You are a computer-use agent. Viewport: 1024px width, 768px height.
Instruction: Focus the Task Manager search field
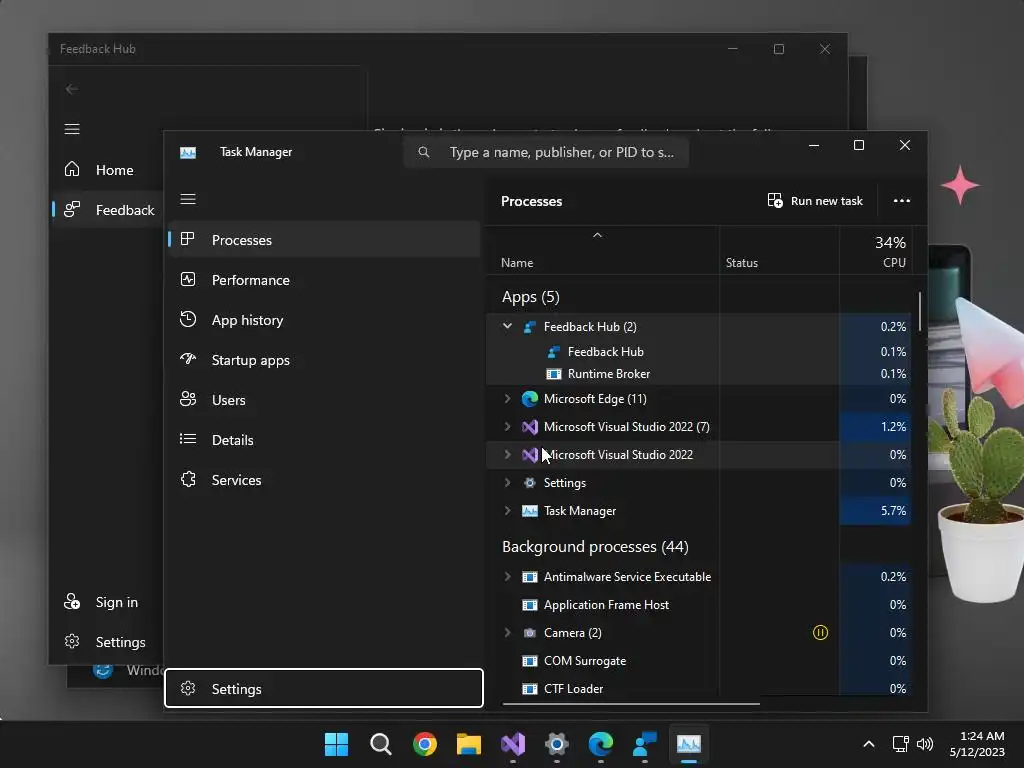(x=546, y=152)
